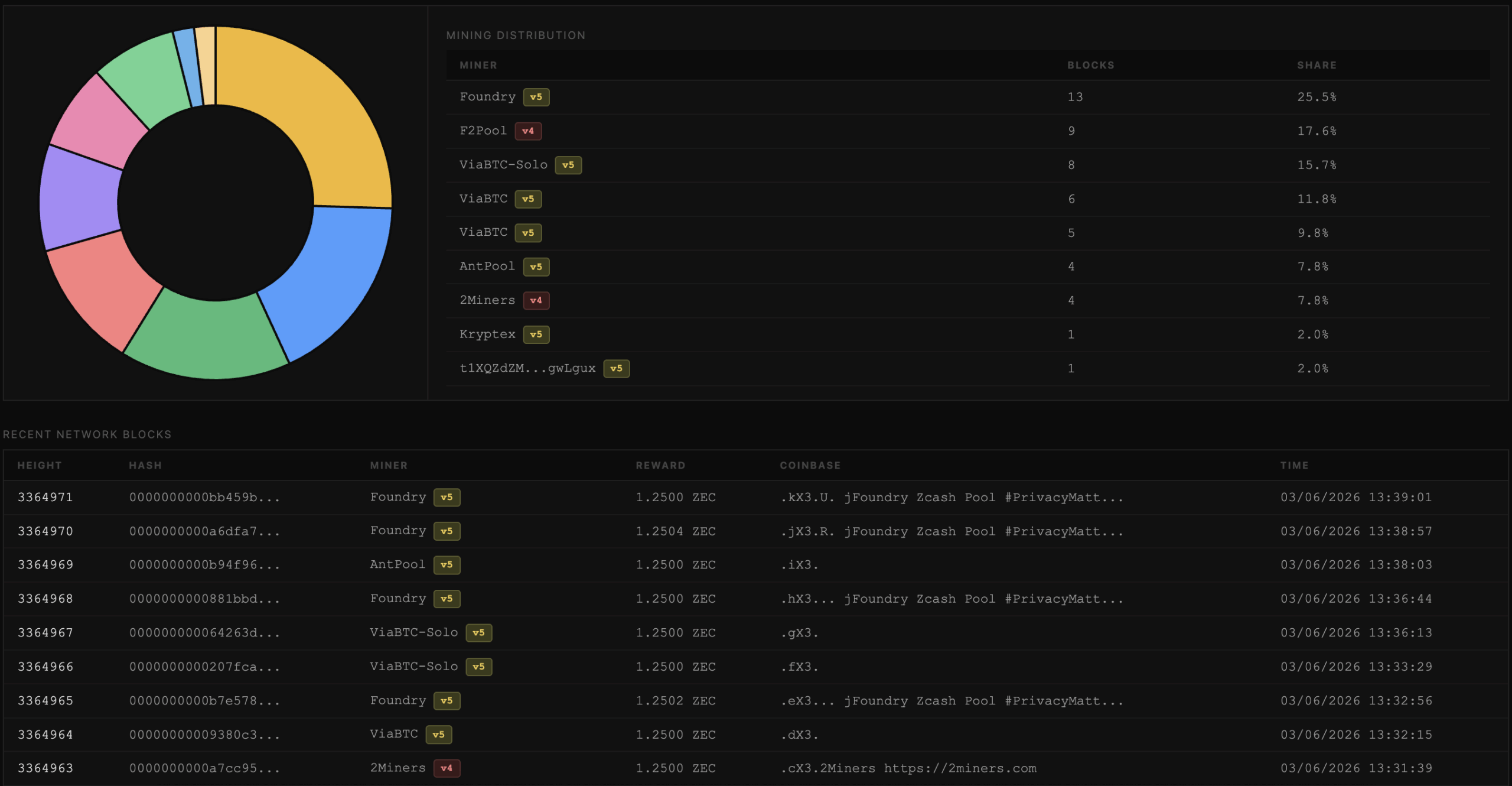Click v5 badge in block 3364965 row

447,701
